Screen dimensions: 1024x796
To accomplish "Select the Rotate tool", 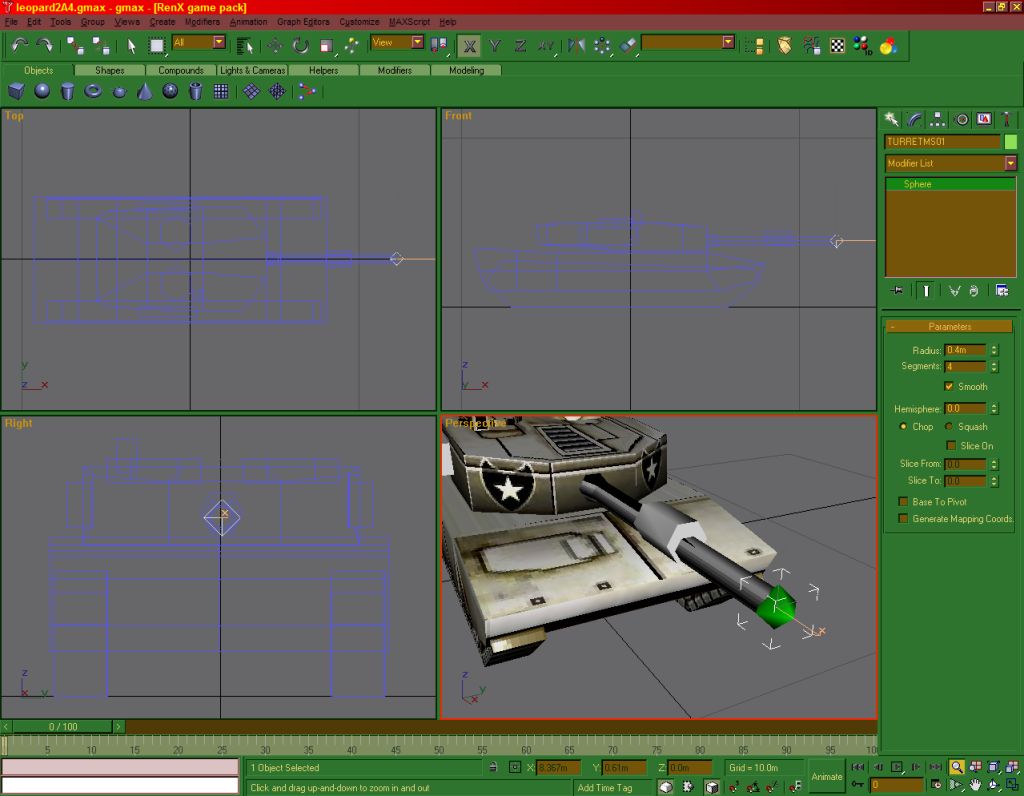I will click(x=300, y=45).
